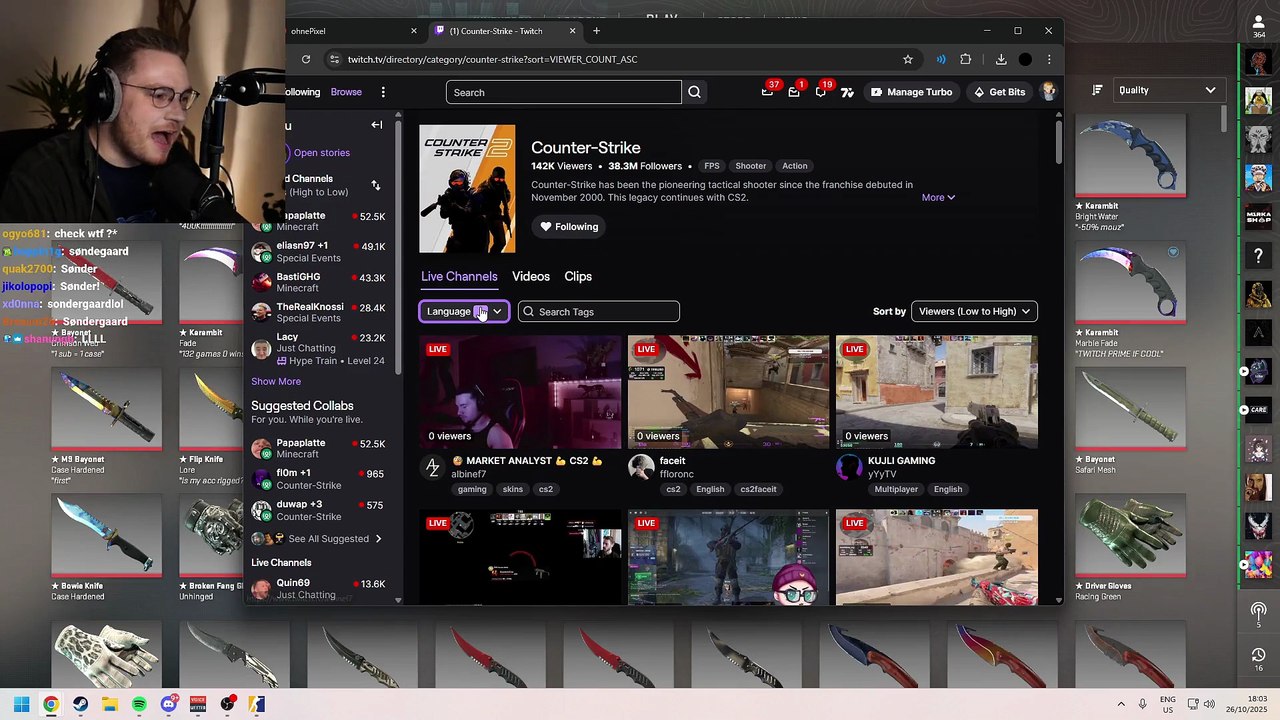The image size is (1280, 720).
Task: Open BastiGHG channel in the sidebar
Action: [318, 282]
